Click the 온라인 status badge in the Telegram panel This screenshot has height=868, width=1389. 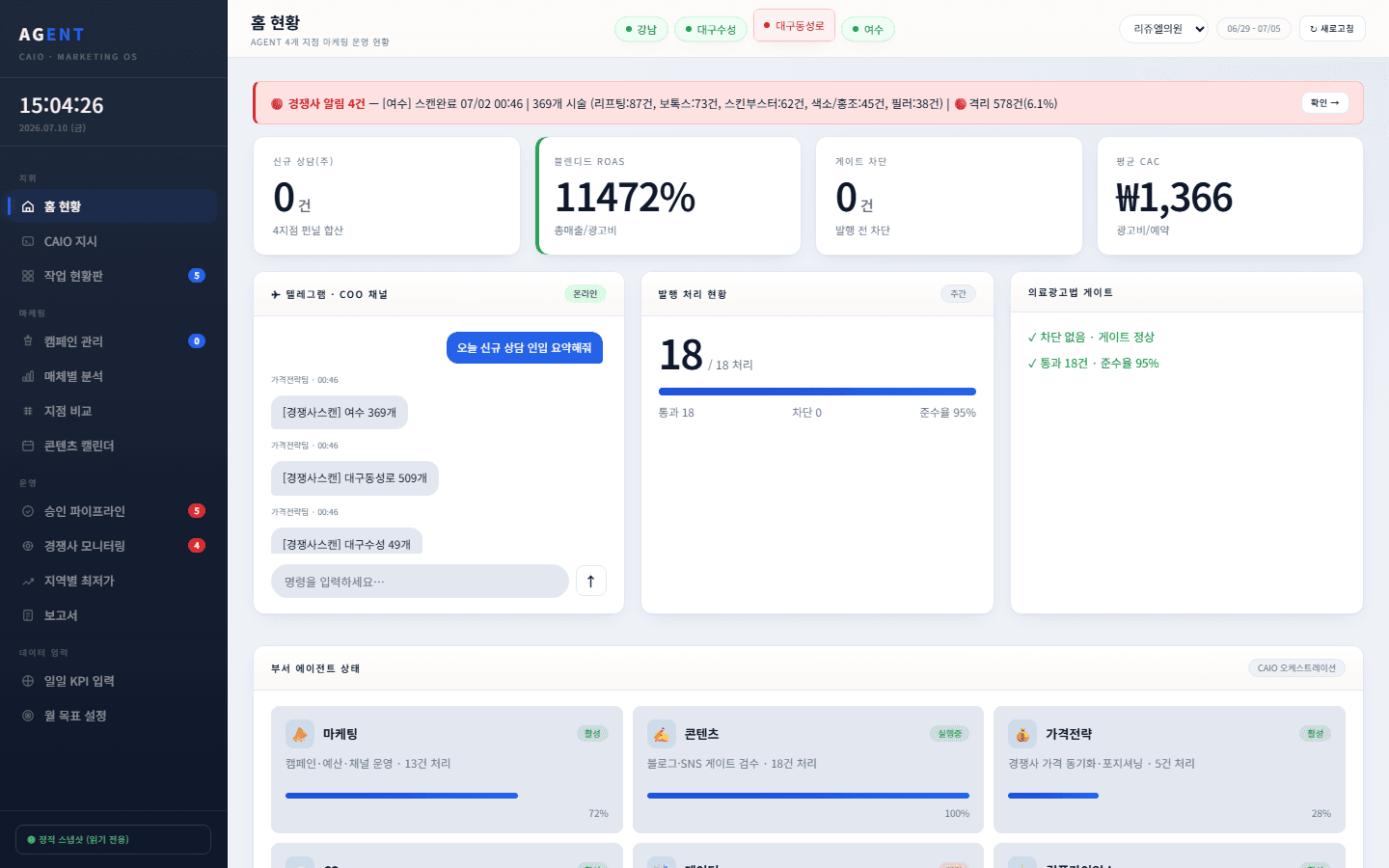coord(586,294)
